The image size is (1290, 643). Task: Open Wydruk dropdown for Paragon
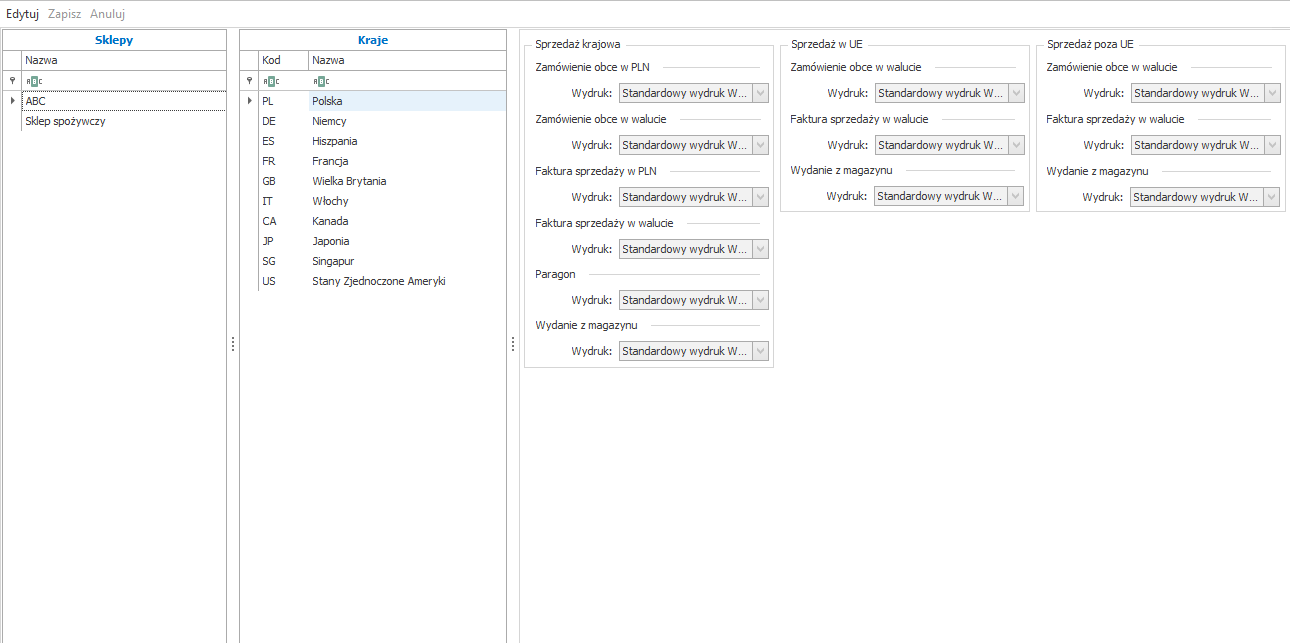click(760, 300)
